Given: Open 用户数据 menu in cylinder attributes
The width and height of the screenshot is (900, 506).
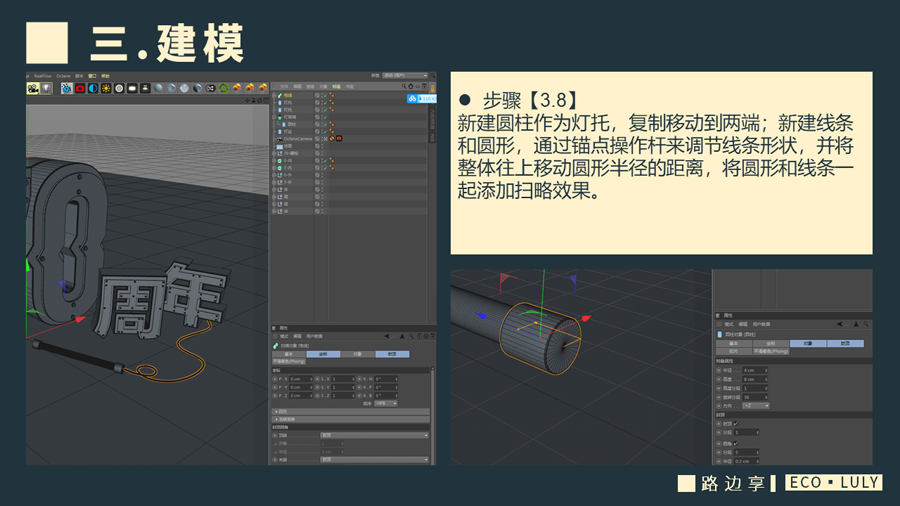Looking at the screenshot, I should click(762, 324).
